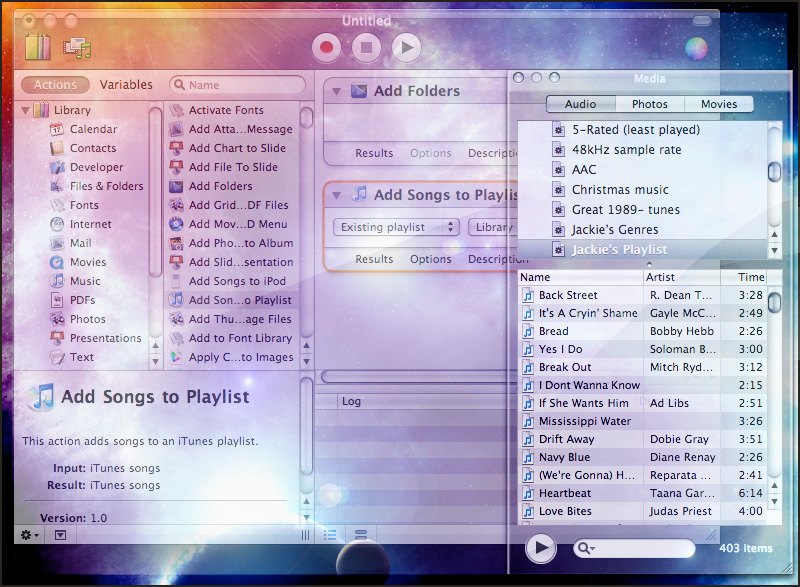Play selected song with Media window play button
Screen dimensions: 800x587
[x=541, y=548]
